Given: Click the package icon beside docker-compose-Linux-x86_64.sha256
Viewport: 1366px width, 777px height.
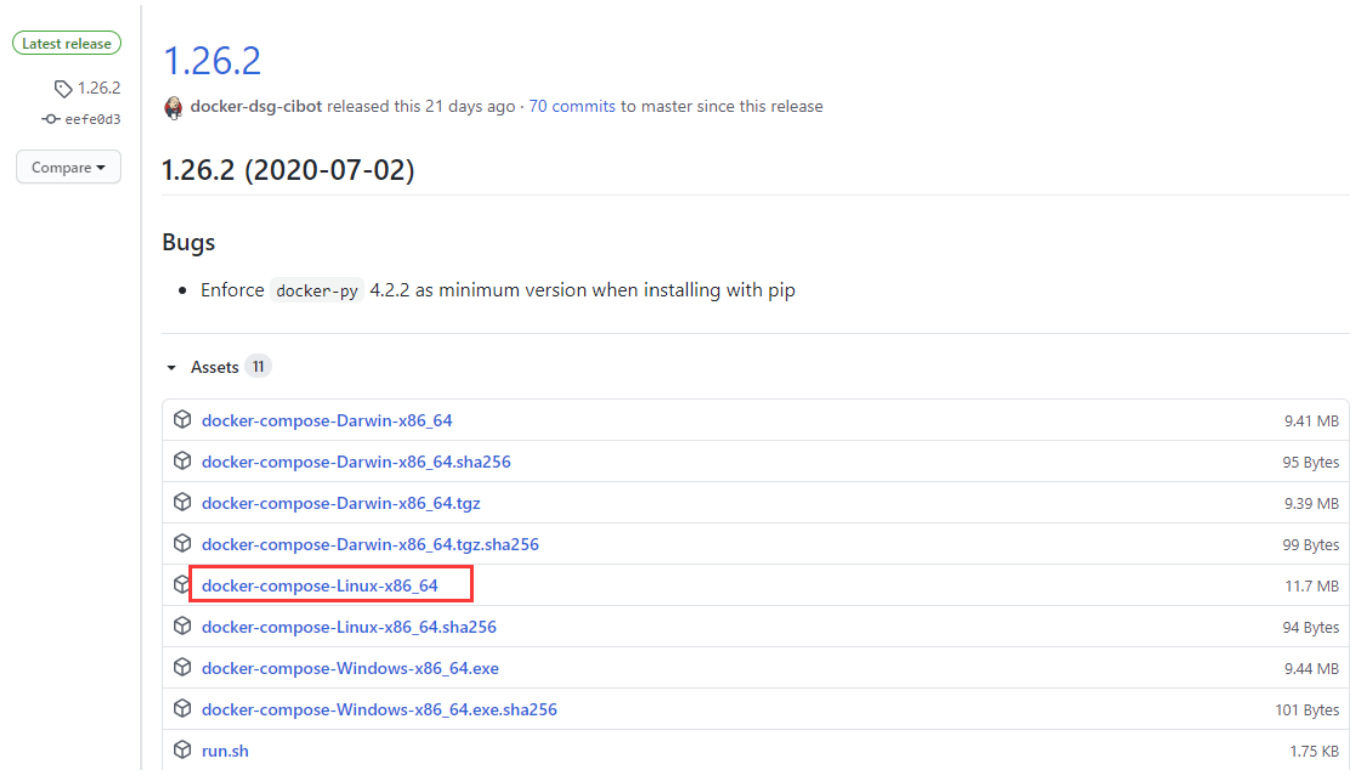Looking at the screenshot, I should pyautogui.click(x=182, y=626).
